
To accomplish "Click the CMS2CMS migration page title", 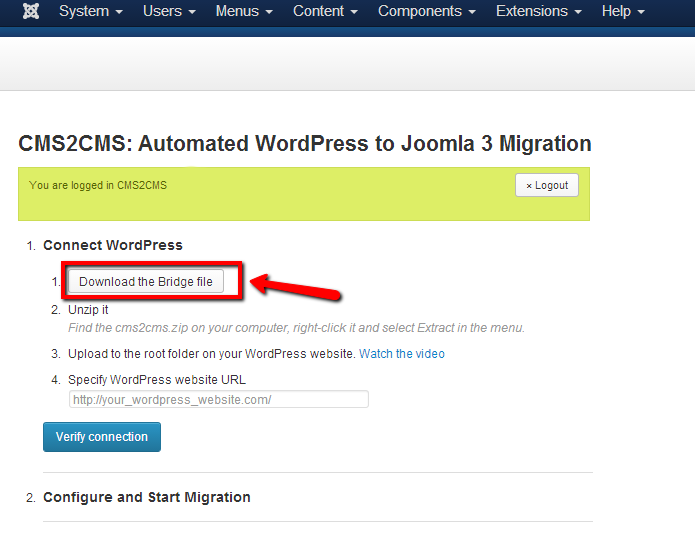I will click(305, 144).
